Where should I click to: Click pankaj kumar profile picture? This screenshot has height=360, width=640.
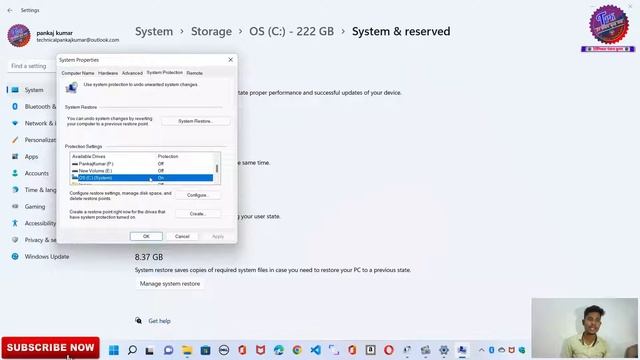click(x=19, y=36)
